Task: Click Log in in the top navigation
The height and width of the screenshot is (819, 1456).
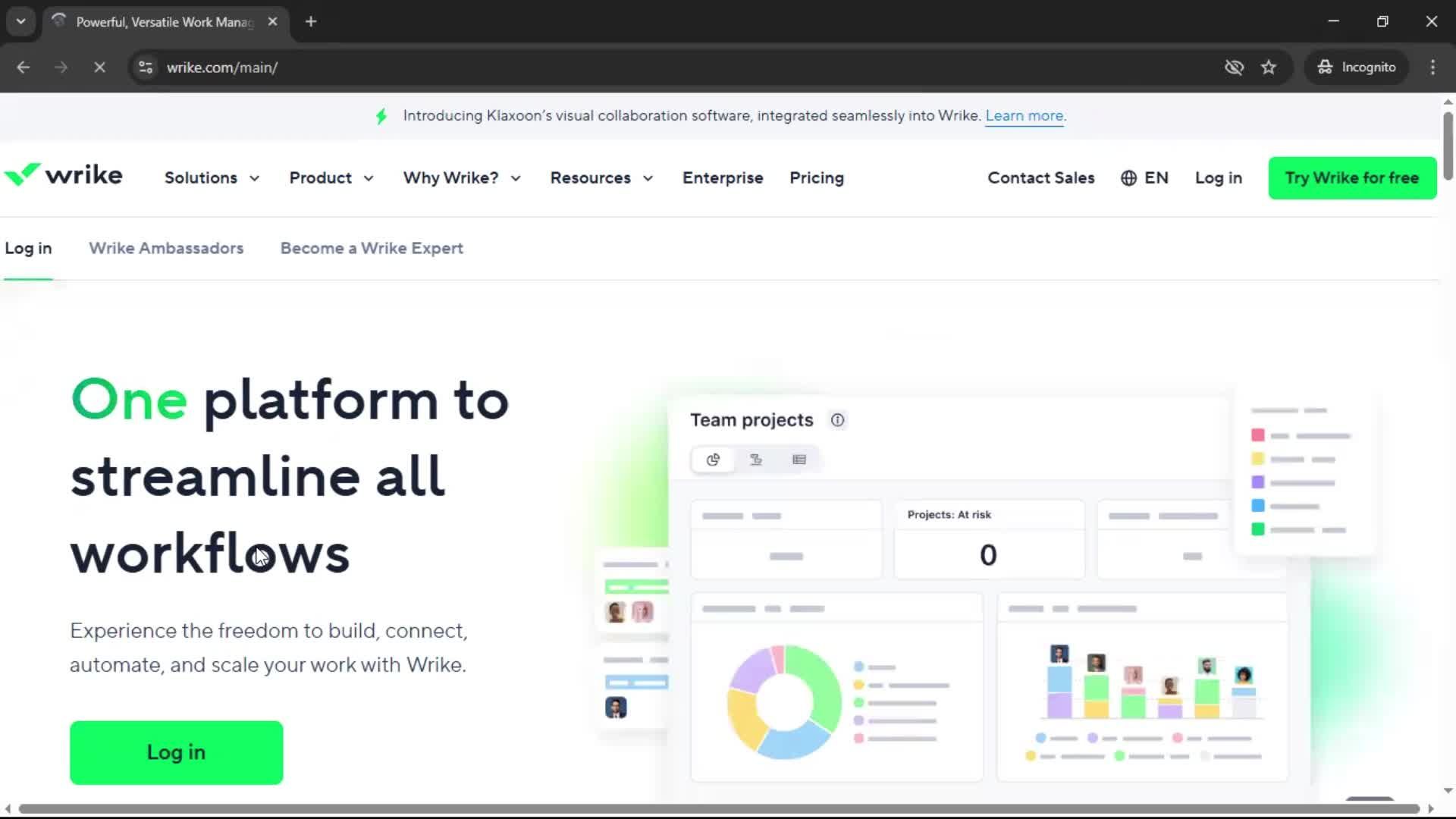Action: (1219, 178)
